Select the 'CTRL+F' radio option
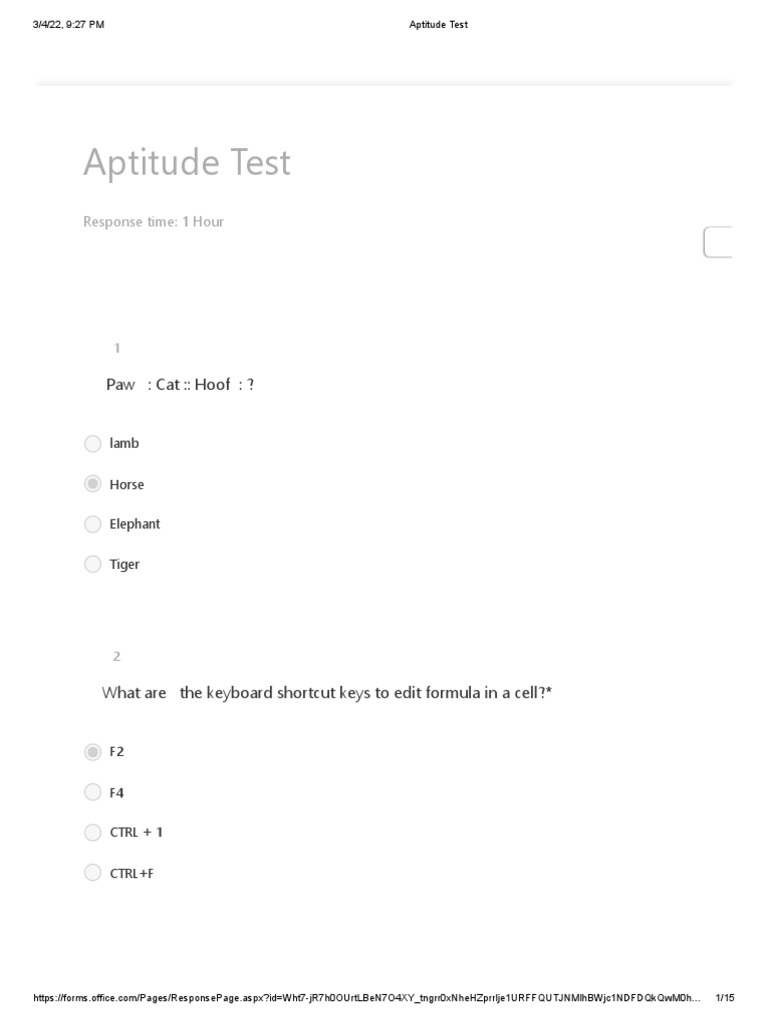This screenshot has height=1024, width=768. (x=93, y=873)
